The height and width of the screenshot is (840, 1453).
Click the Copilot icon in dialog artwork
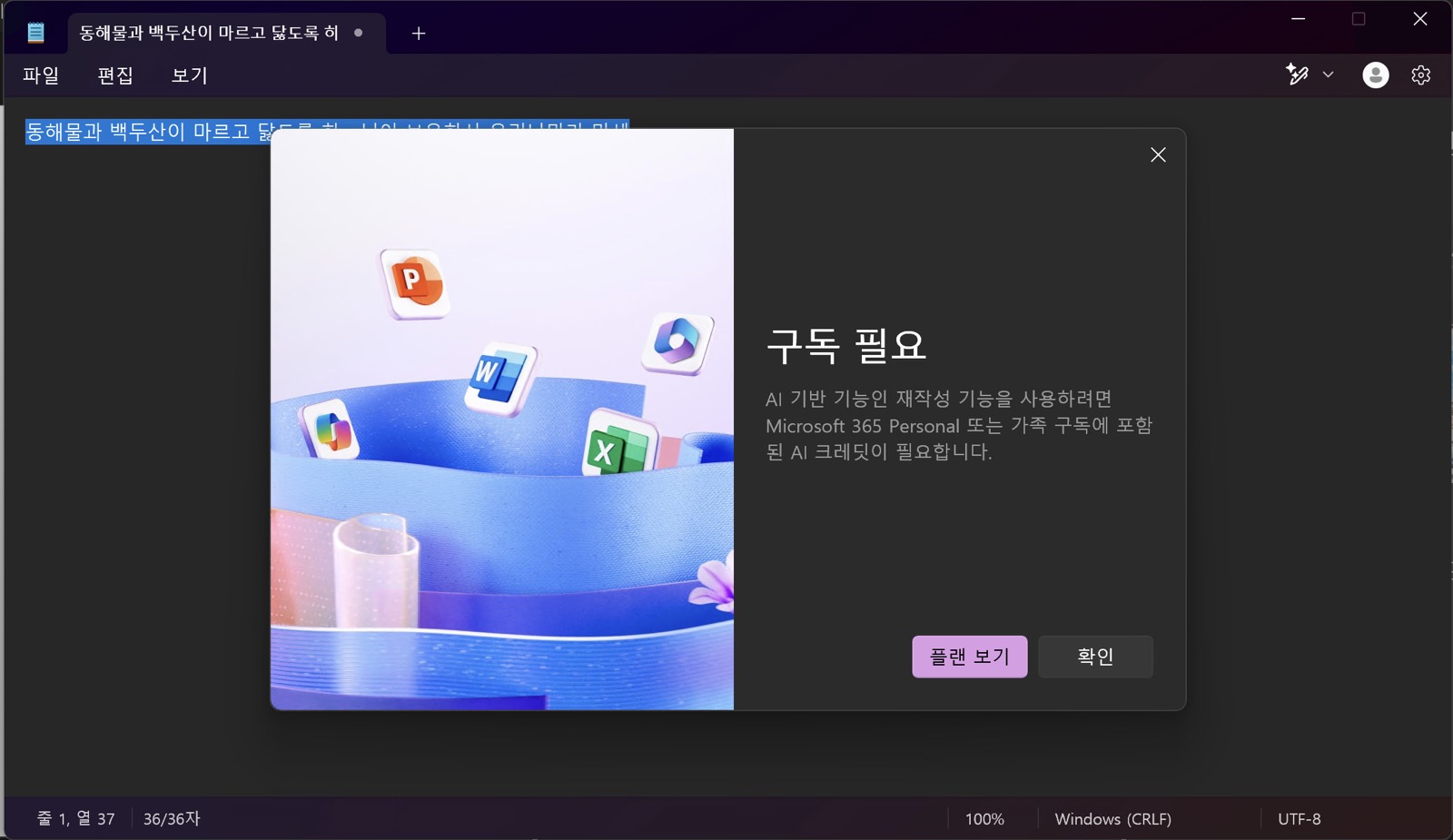[x=331, y=429]
